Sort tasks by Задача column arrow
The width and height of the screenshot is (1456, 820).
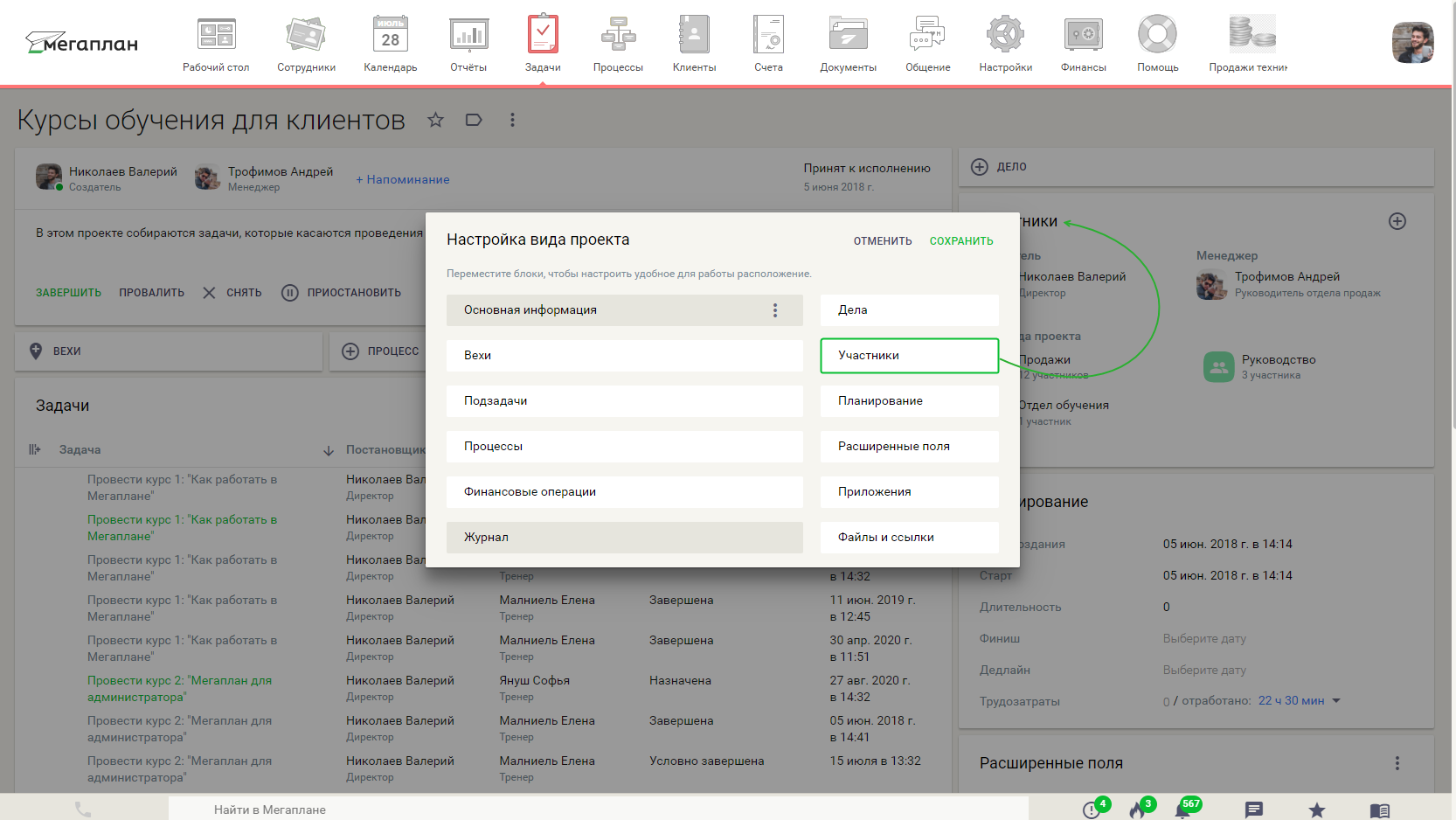(329, 450)
